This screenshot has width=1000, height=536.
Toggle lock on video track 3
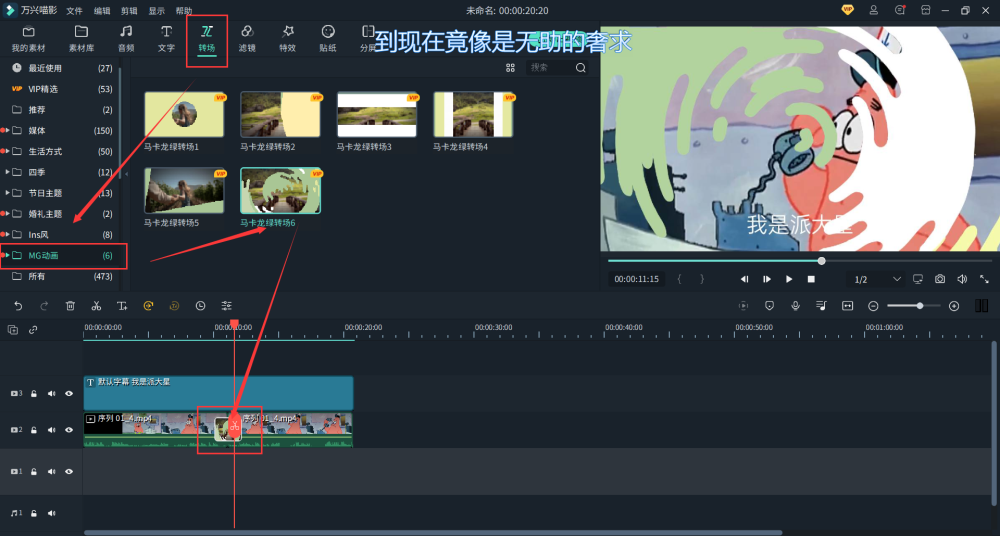[34, 394]
